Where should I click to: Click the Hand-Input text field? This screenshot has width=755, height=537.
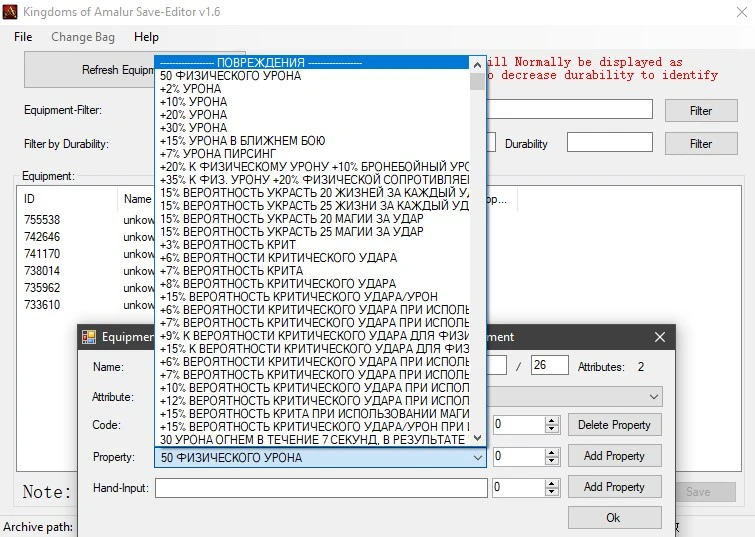(321, 488)
